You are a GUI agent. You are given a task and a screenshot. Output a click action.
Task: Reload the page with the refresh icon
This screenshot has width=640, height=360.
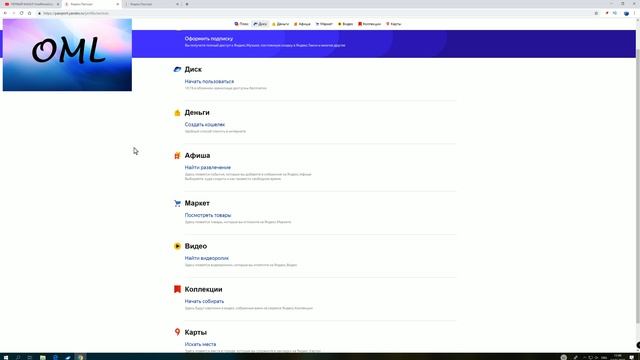[x=22, y=13]
